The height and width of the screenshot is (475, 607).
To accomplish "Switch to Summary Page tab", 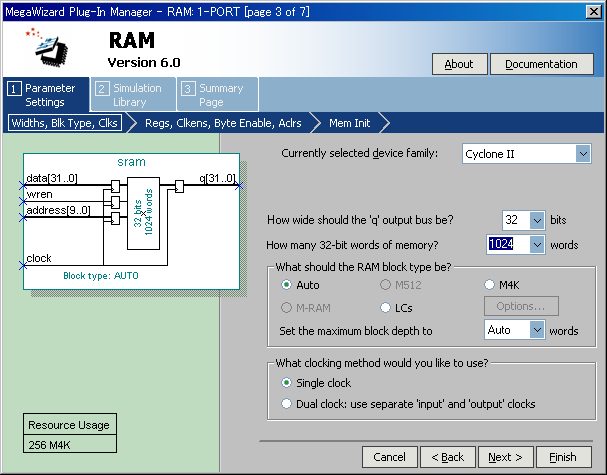I will (x=218, y=95).
